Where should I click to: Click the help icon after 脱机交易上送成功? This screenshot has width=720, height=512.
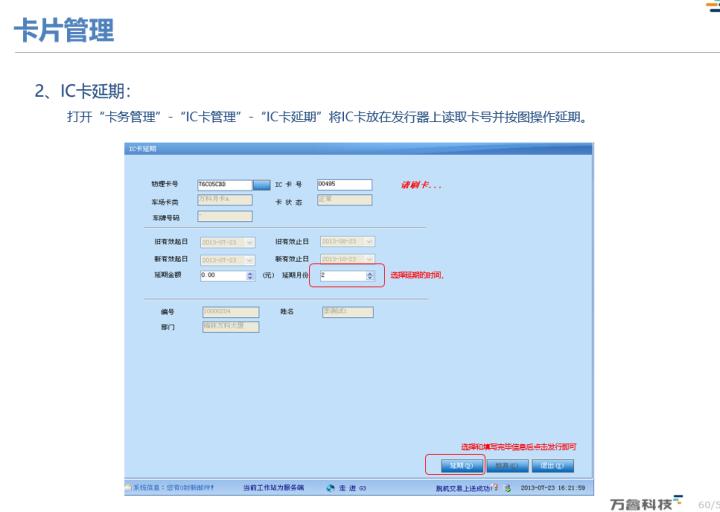pyautogui.click(x=495, y=487)
